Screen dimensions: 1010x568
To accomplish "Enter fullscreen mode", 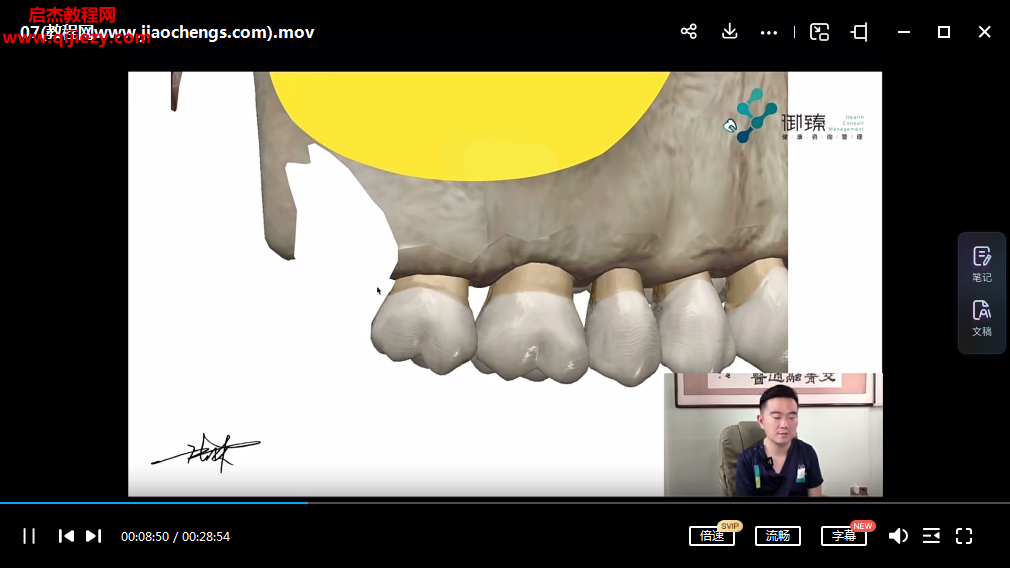I will click(x=964, y=536).
